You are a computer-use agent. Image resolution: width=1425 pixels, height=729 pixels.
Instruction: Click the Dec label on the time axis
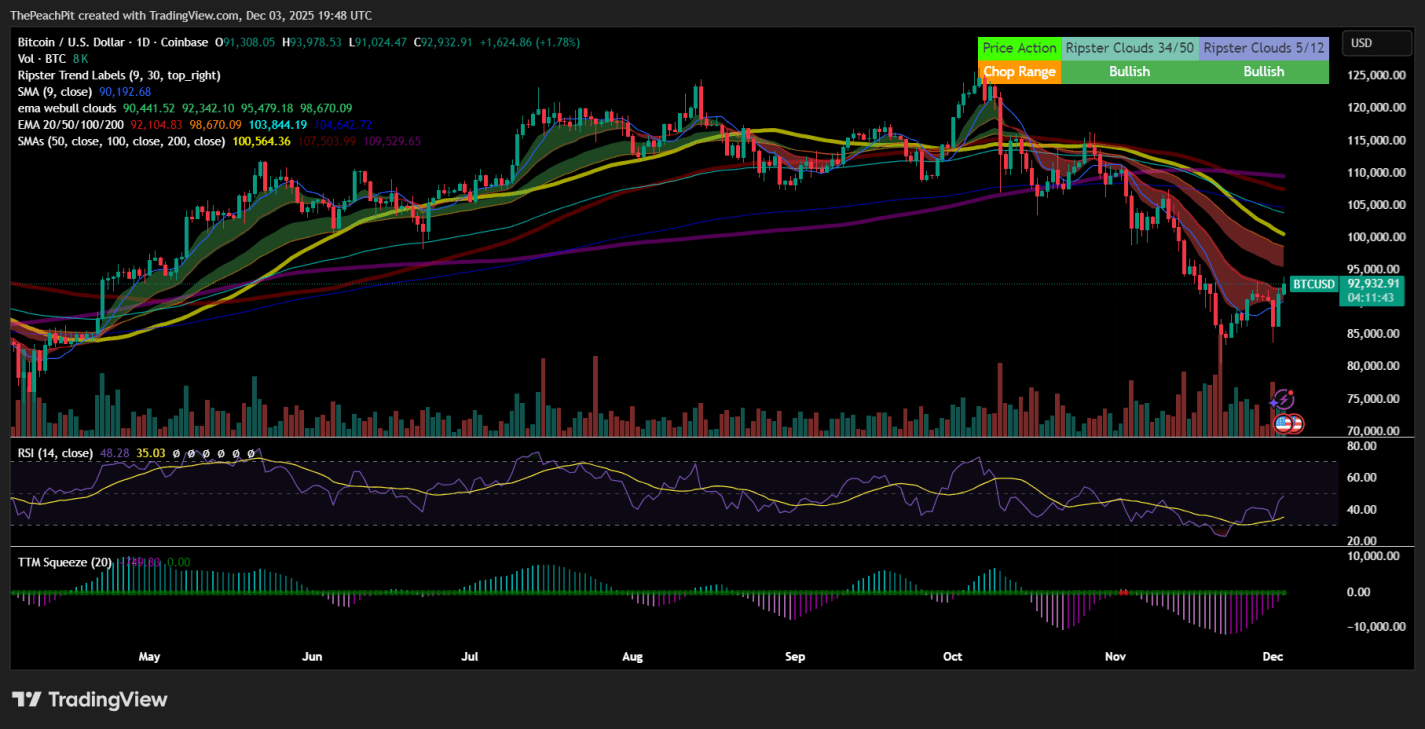coord(1272,657)
